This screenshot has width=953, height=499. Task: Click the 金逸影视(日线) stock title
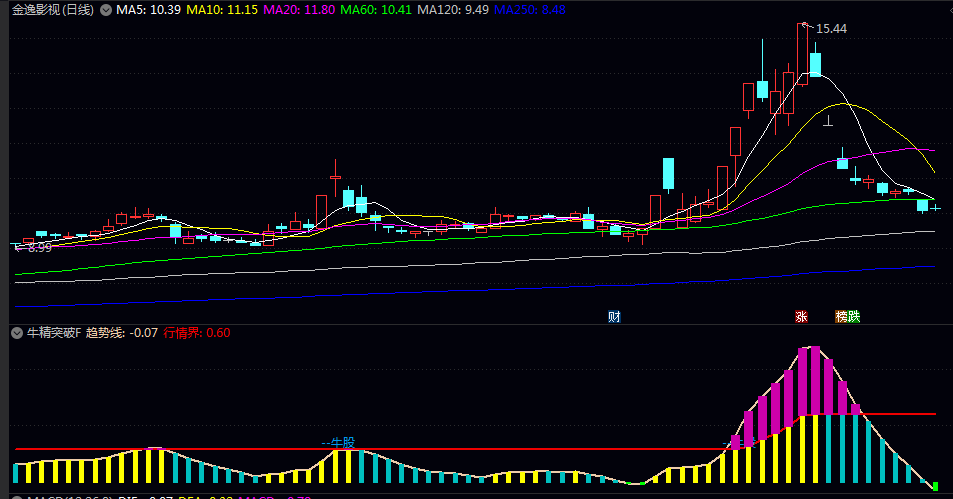54,10
